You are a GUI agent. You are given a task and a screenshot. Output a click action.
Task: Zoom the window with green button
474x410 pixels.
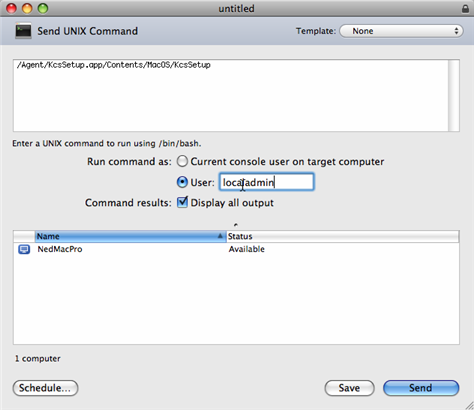click(43, 8)
